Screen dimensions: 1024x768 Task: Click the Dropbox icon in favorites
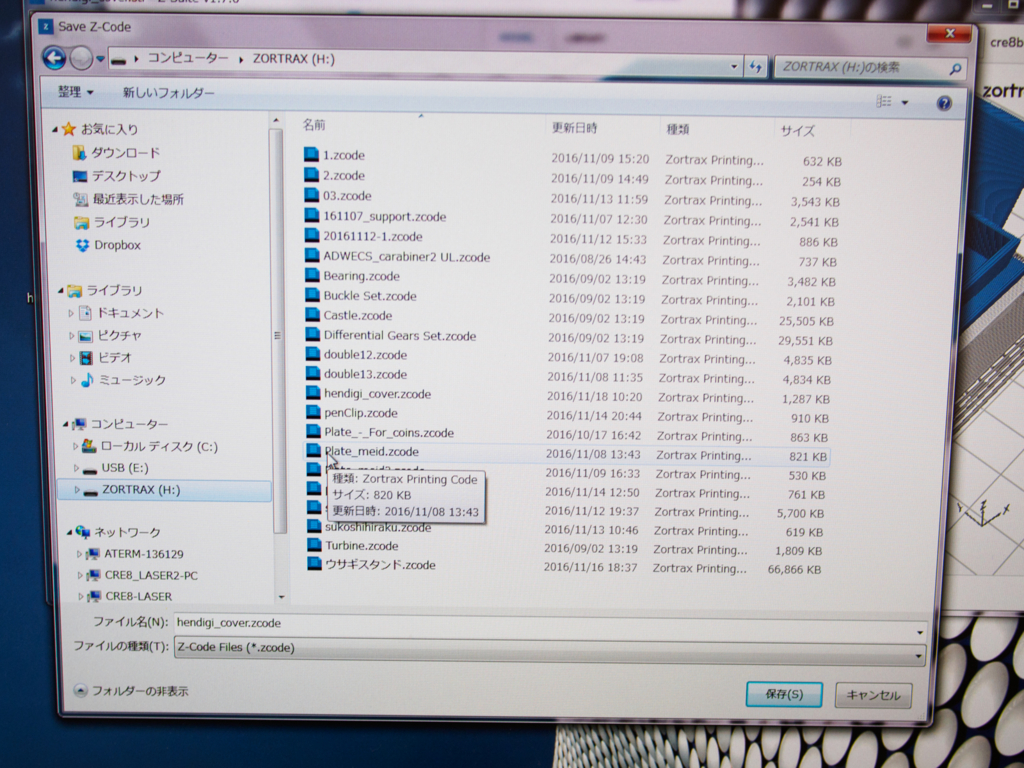click(83, 245)
